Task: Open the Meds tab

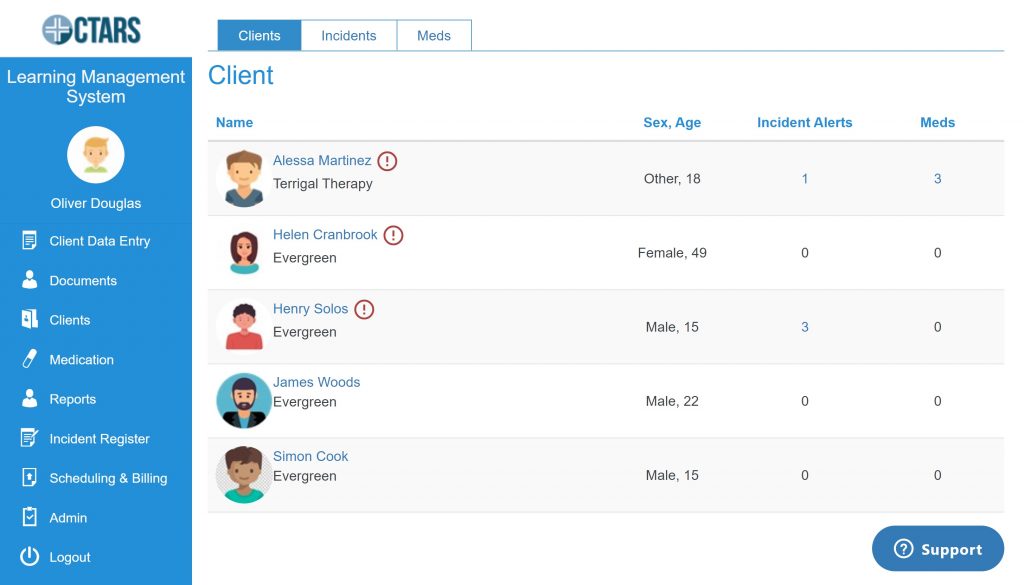Action: [x=434, y=36]
